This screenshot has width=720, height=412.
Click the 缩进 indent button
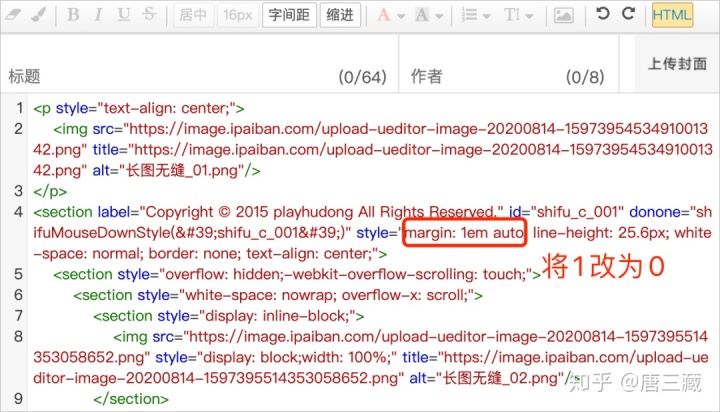click(x=340, y=15)
